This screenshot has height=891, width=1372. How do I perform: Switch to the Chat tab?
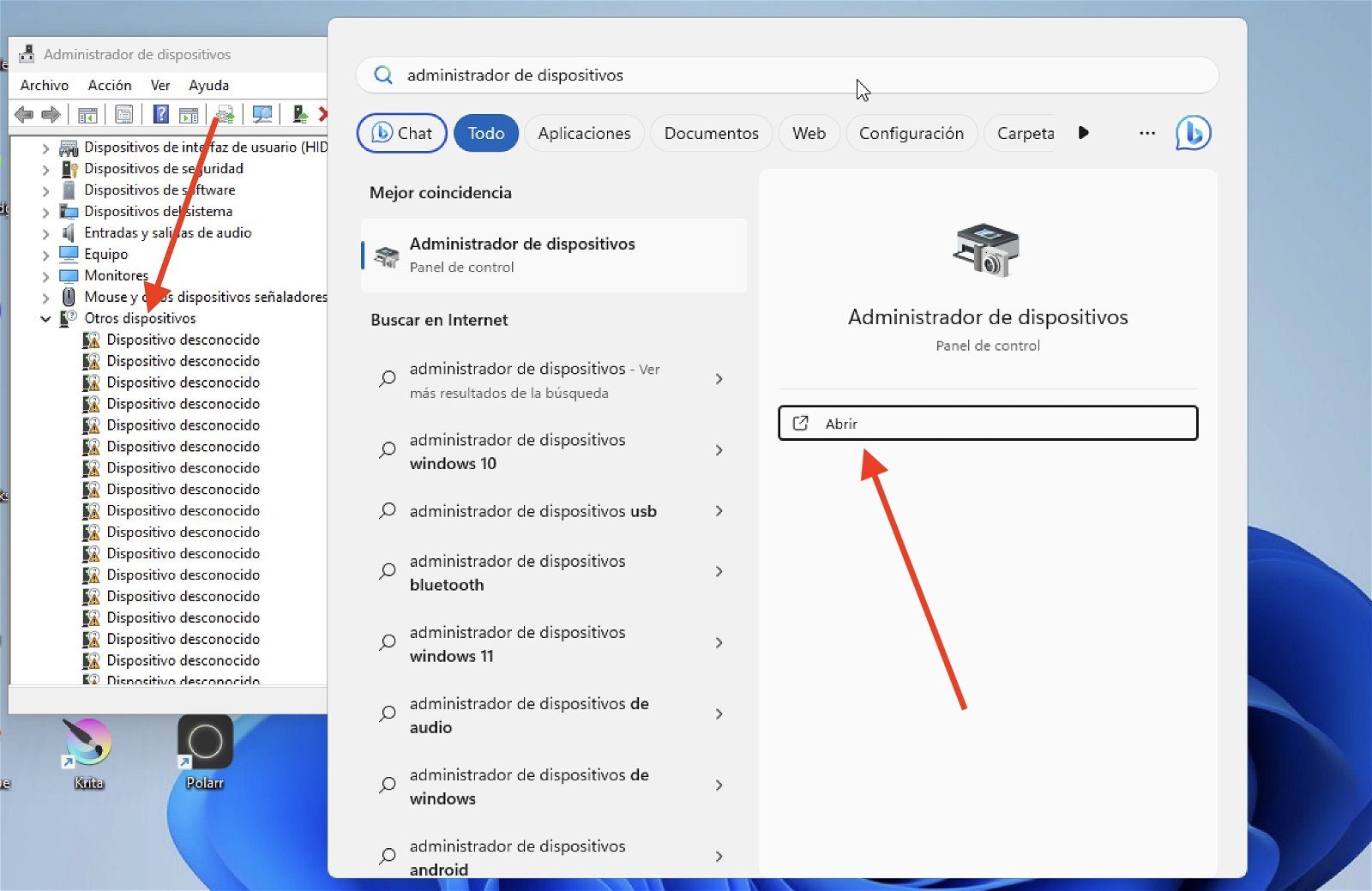[x=401, y=133]
